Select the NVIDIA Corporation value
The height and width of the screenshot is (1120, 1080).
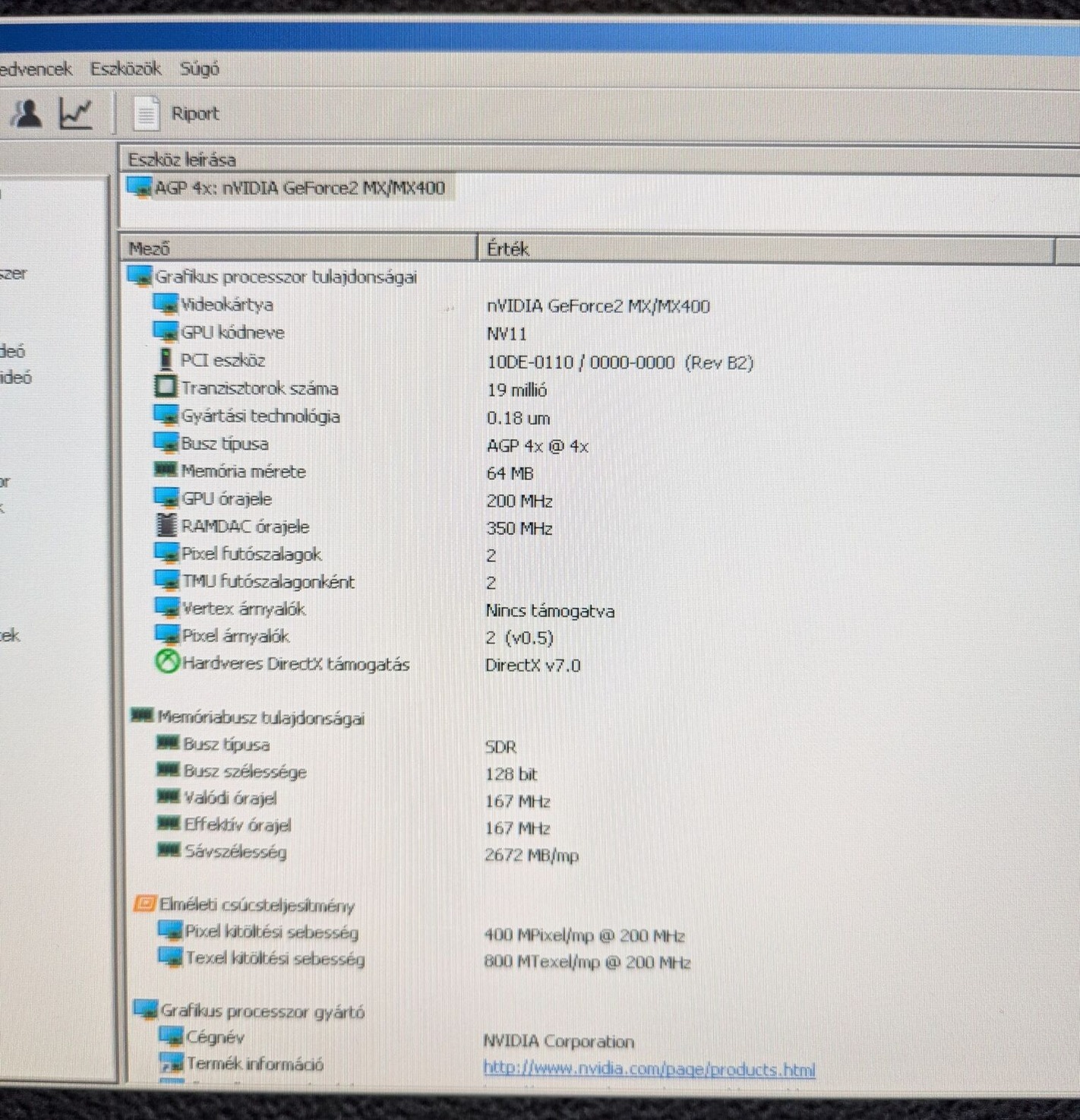tap(558, 1041)
